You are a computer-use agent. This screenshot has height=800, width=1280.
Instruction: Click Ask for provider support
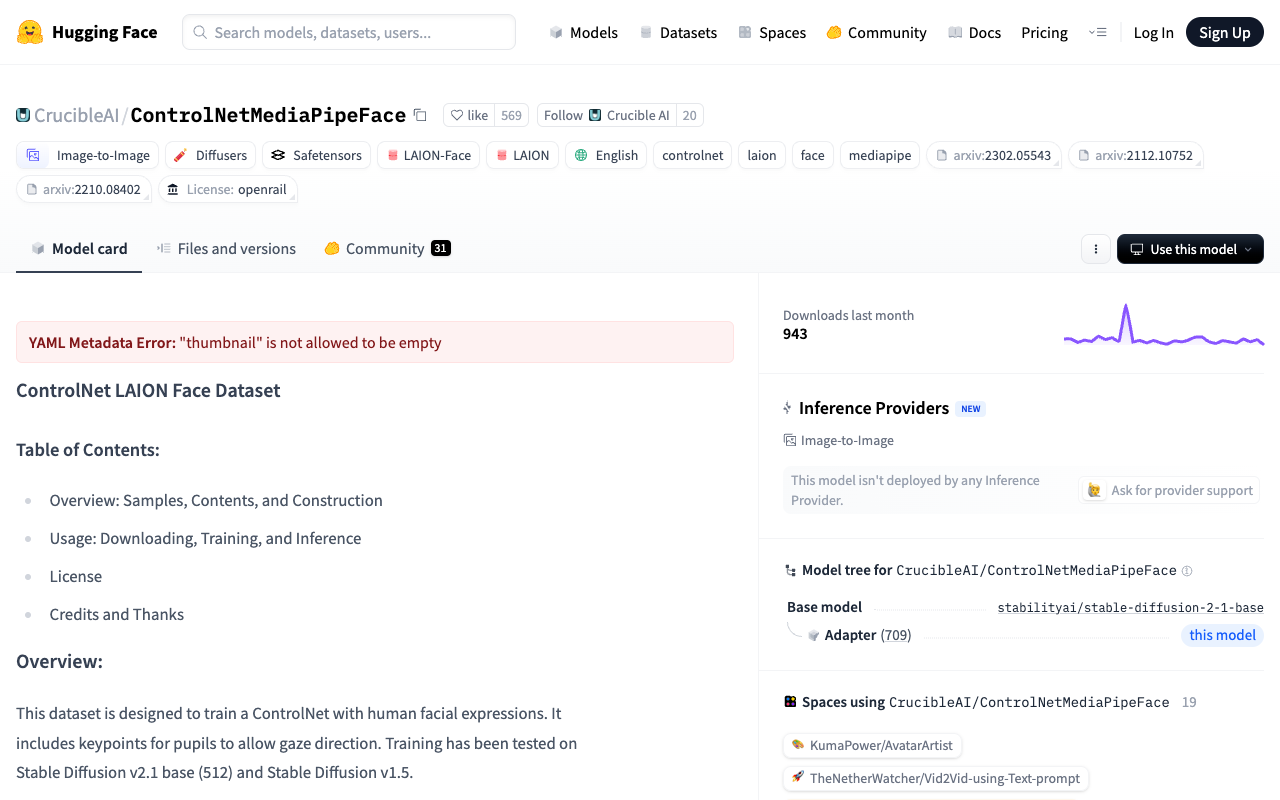[x=1170, y=490]
